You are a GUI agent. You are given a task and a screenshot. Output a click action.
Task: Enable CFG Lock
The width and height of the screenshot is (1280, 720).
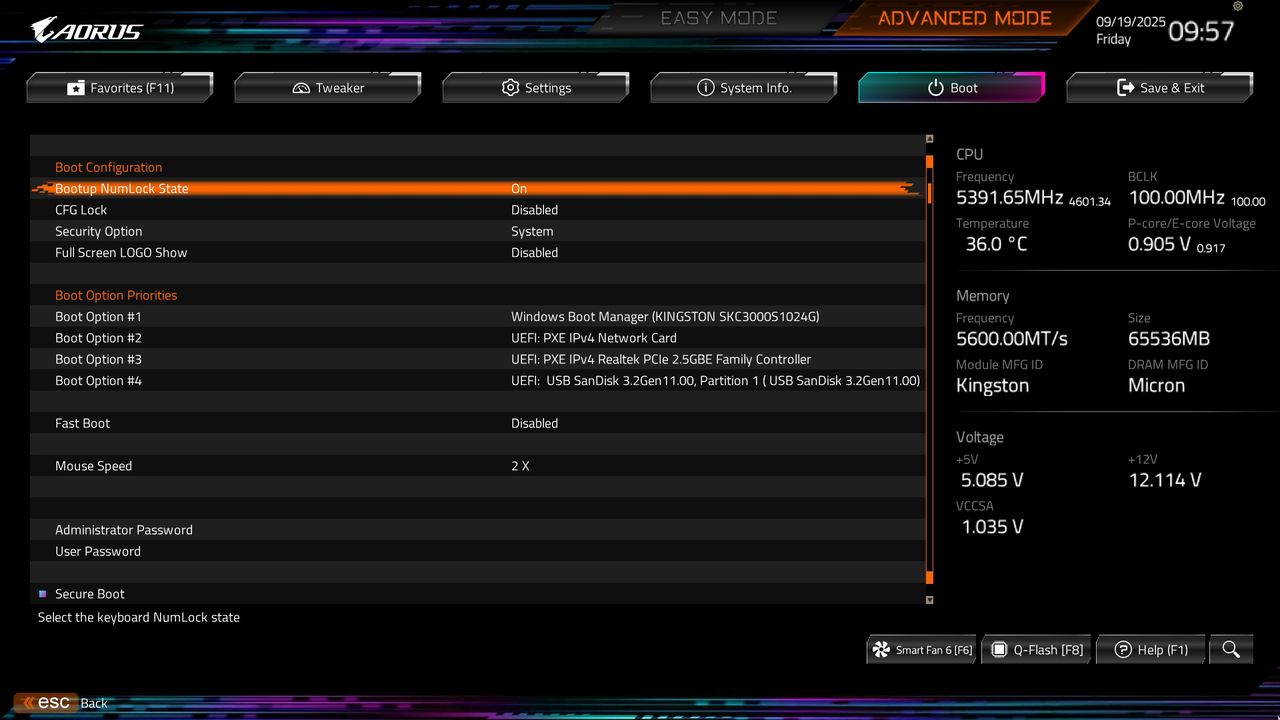click(x=535, y=210)
